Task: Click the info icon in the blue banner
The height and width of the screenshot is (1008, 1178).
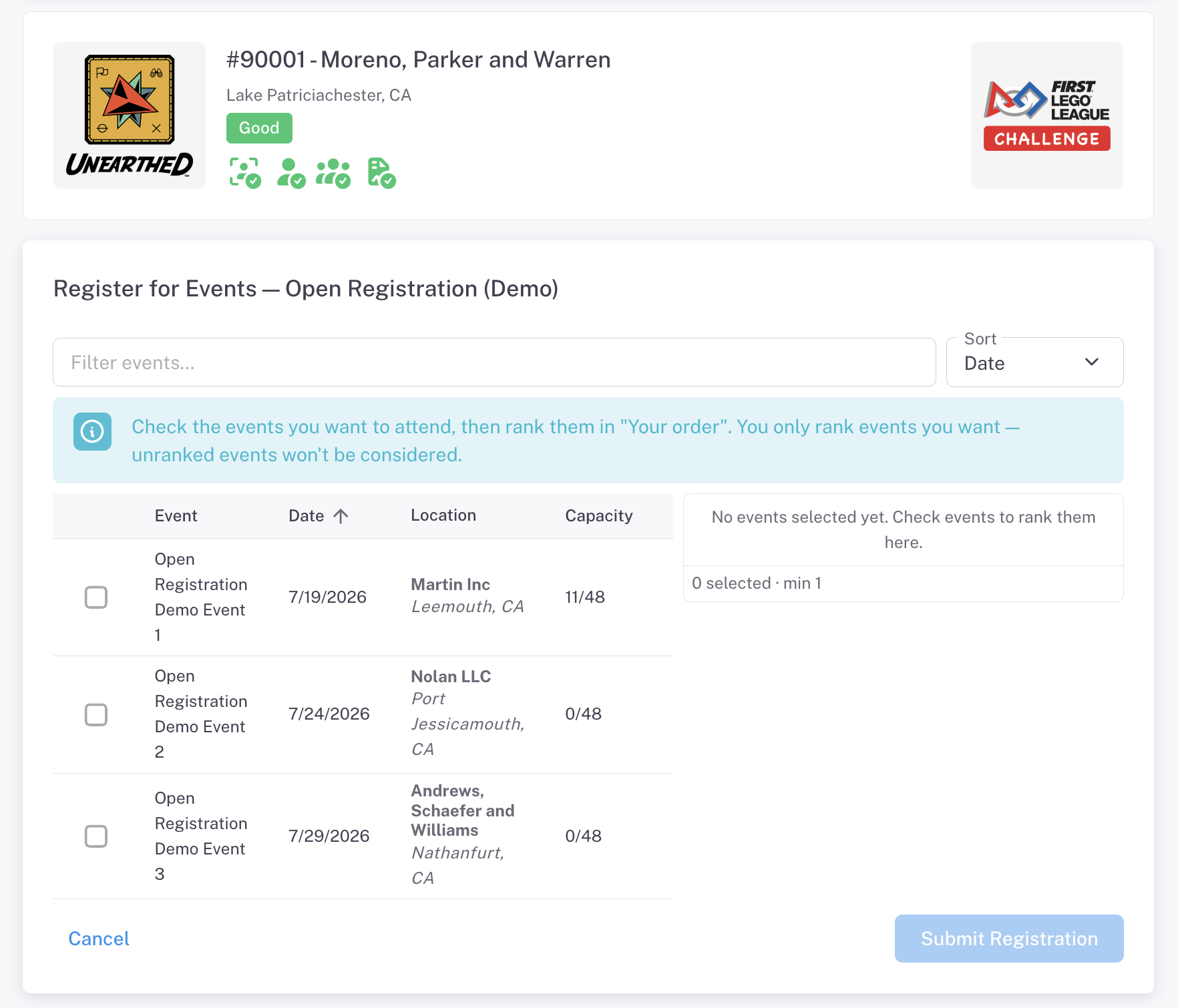Action: click(92, 432)
